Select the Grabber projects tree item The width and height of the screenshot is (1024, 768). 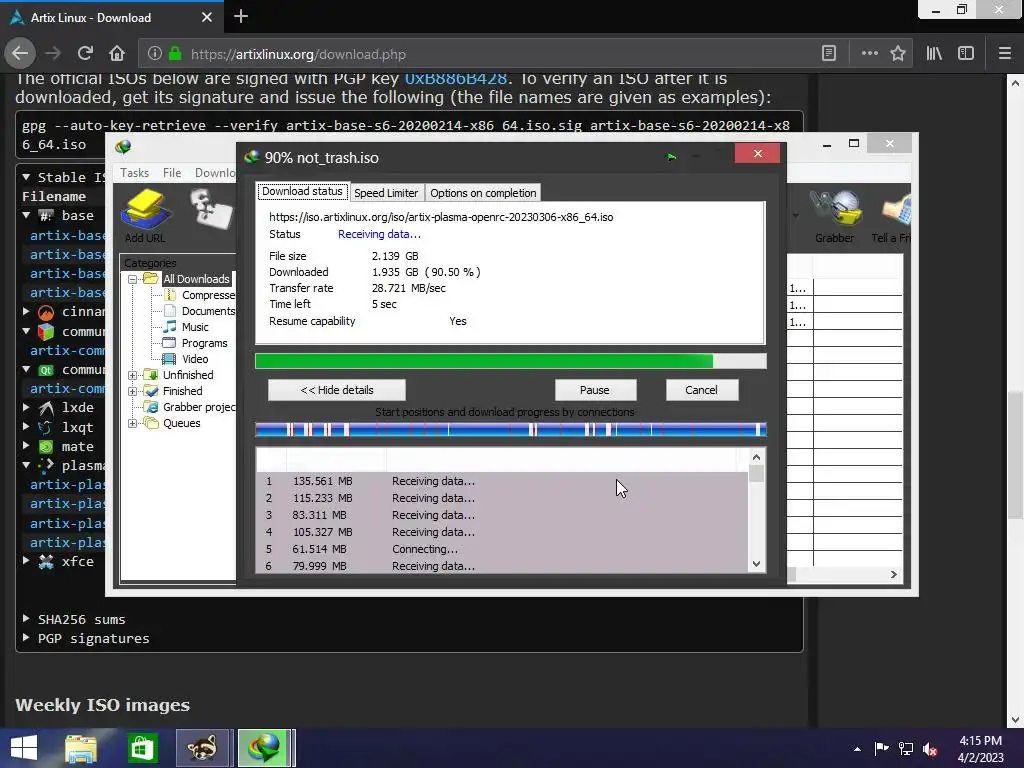pos(191,407)
